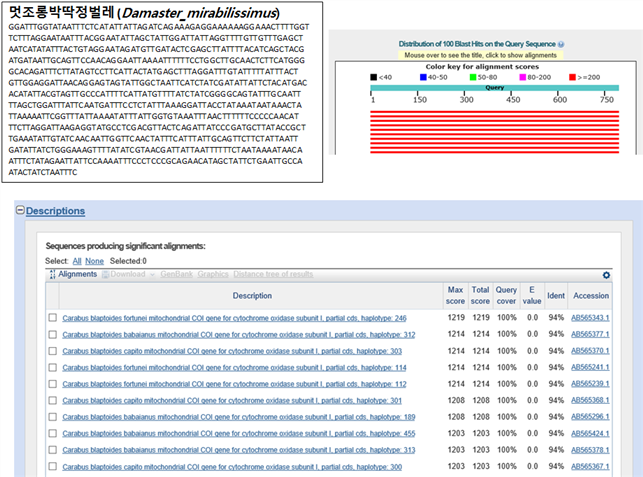Open accession AB565343.1
643x477 pixels.
coord(590,318)
